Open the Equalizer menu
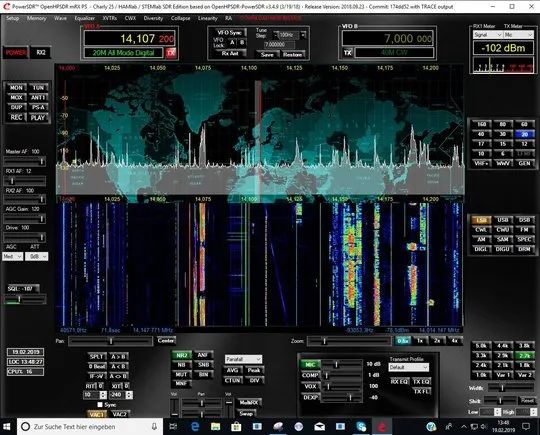This screenshot has height=435, width=540. [x=84, y=18]
